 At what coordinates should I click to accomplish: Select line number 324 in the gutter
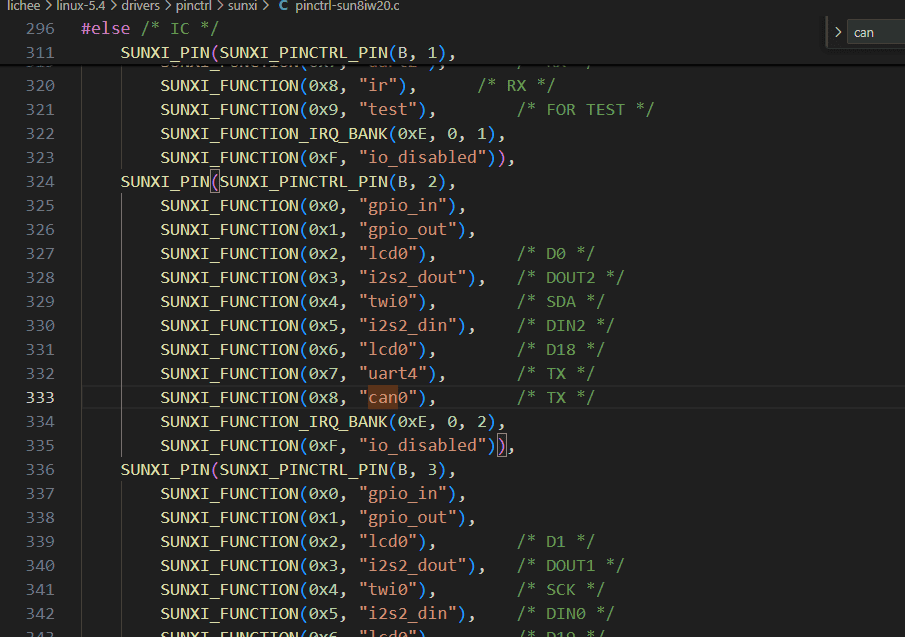coord(40,181)
